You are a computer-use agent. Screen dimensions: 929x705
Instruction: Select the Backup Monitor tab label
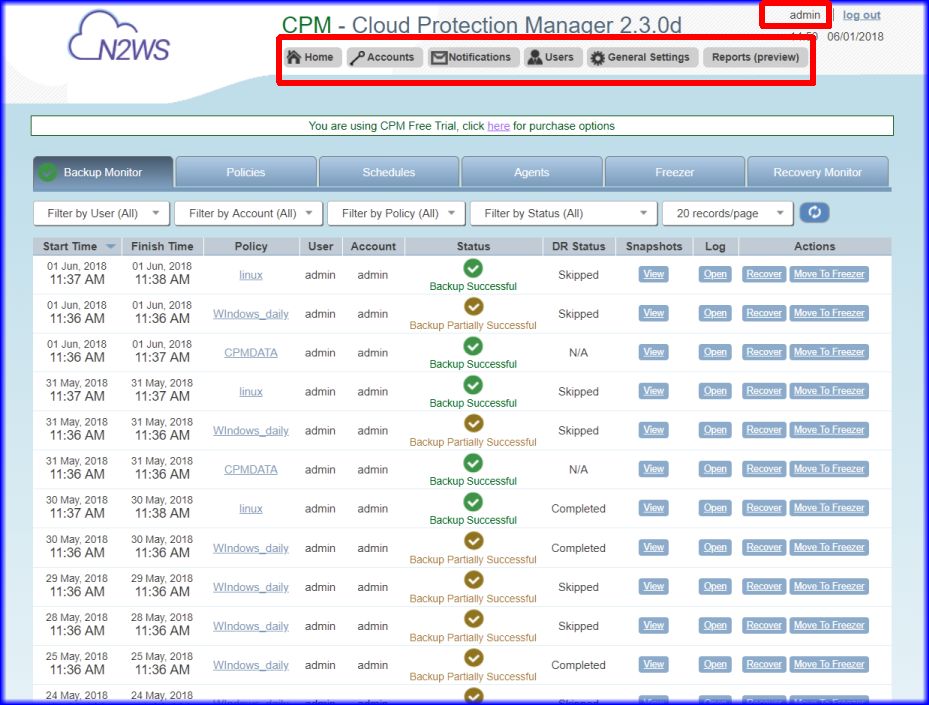click(103, 172)
